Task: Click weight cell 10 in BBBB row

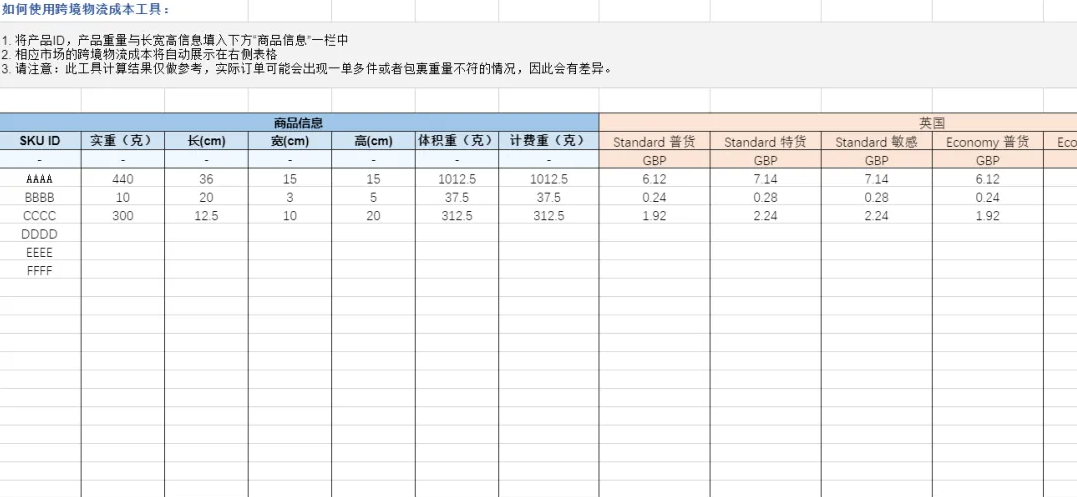Action: (123, 197)
